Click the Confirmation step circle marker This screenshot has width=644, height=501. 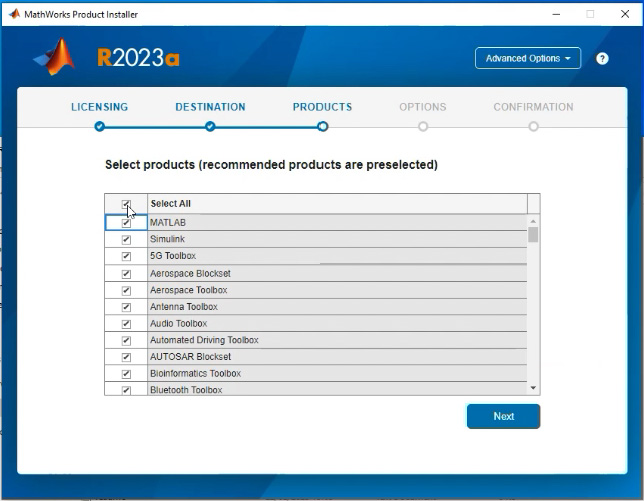533,126
